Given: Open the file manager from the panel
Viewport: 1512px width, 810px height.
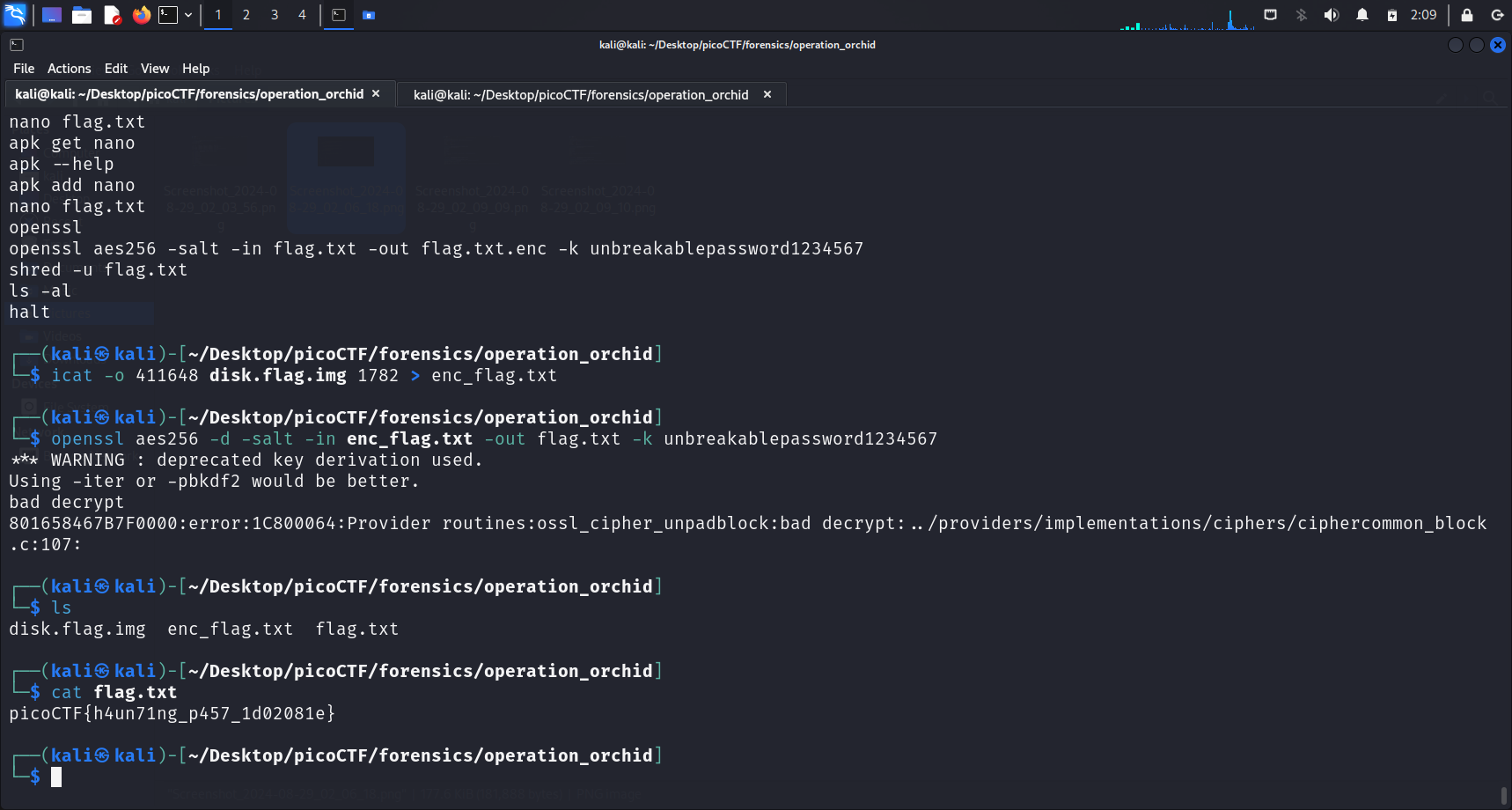Looking at the screenshot, I should pos(82,15).
